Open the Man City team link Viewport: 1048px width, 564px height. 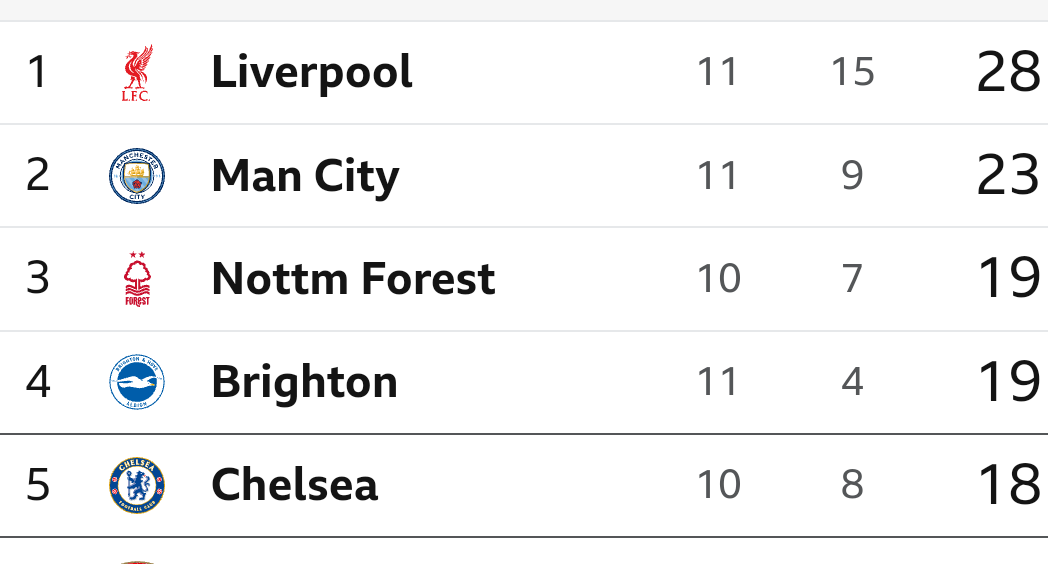(x=305, y=176)
